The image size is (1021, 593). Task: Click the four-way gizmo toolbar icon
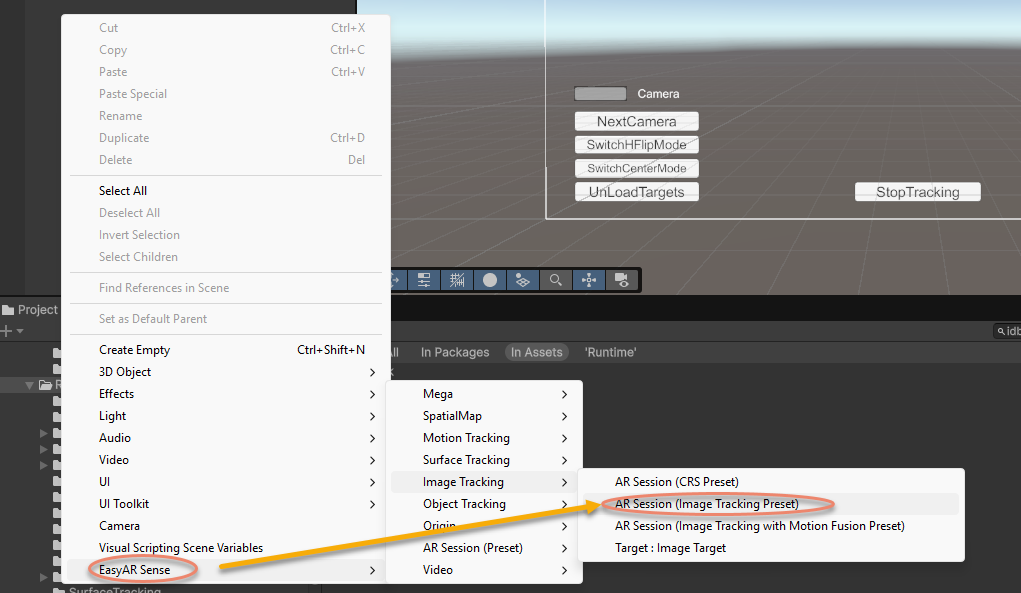point(588,280)
